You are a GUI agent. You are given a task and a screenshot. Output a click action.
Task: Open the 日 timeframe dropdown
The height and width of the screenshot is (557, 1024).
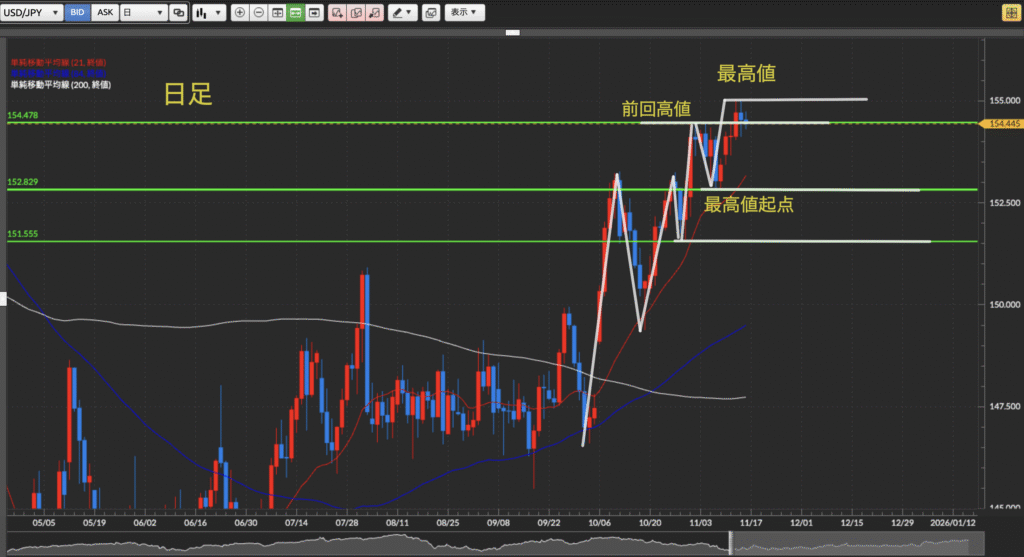click(x=143, y=13)
